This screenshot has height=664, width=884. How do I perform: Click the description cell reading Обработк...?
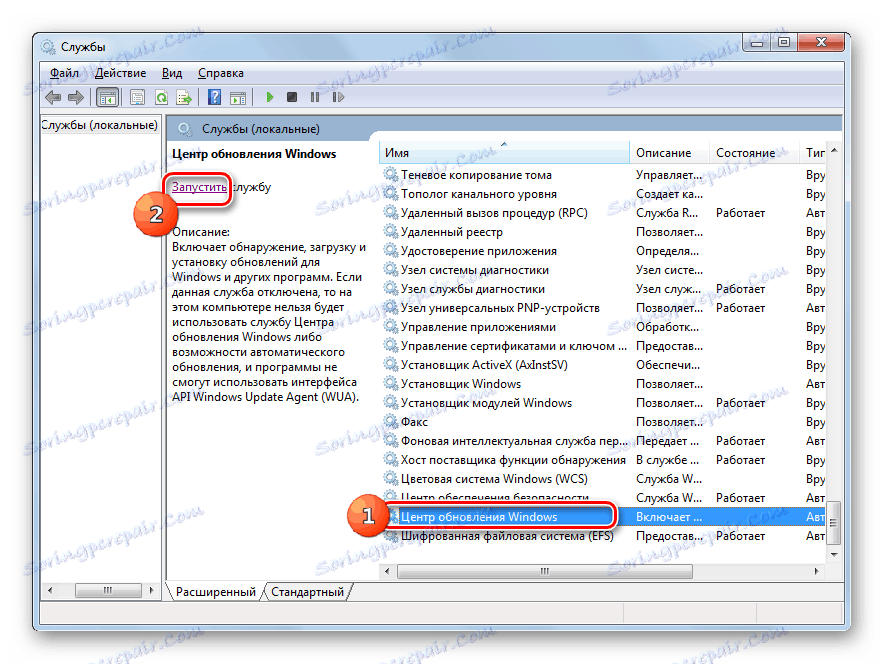(x=668, y=326)
